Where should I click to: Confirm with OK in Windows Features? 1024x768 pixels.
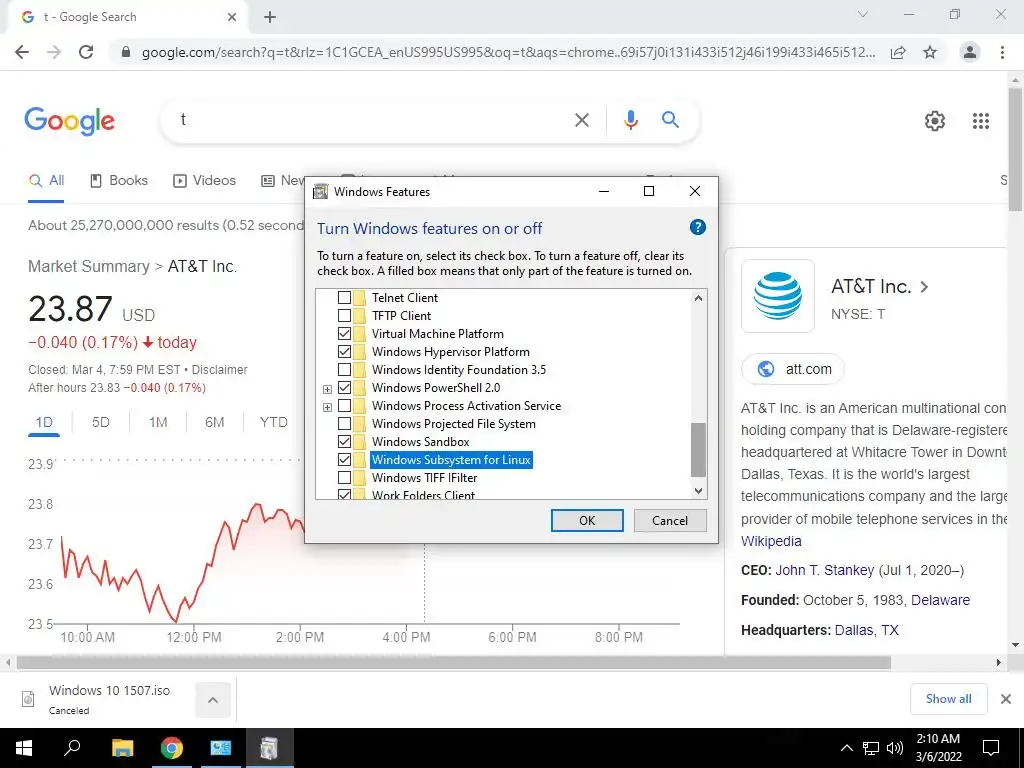point(587,520)
